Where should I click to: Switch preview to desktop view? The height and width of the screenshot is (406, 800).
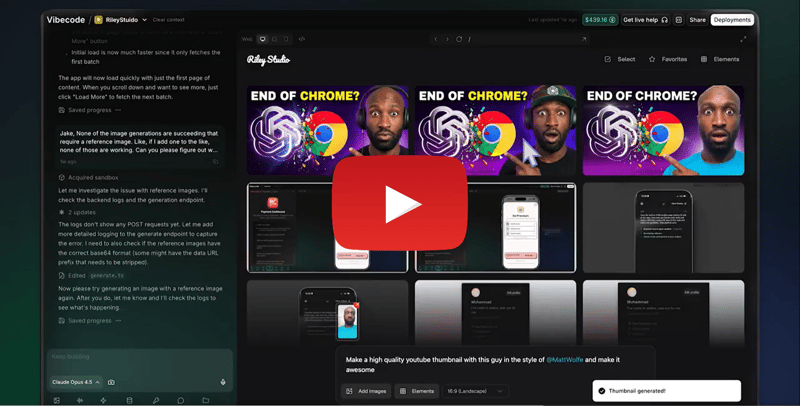pos(262,39)
